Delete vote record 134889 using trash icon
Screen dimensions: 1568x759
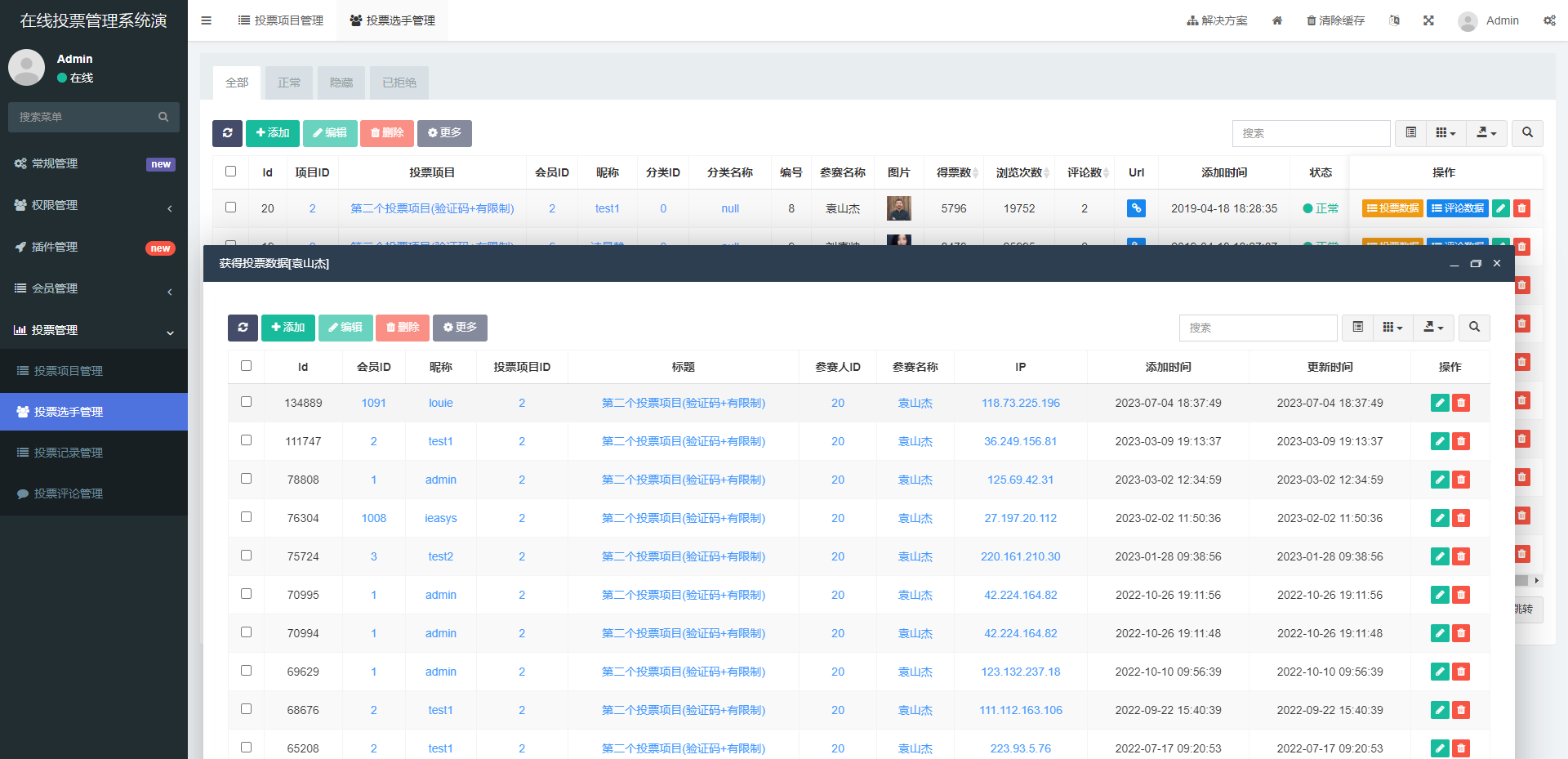point(1461,403)
